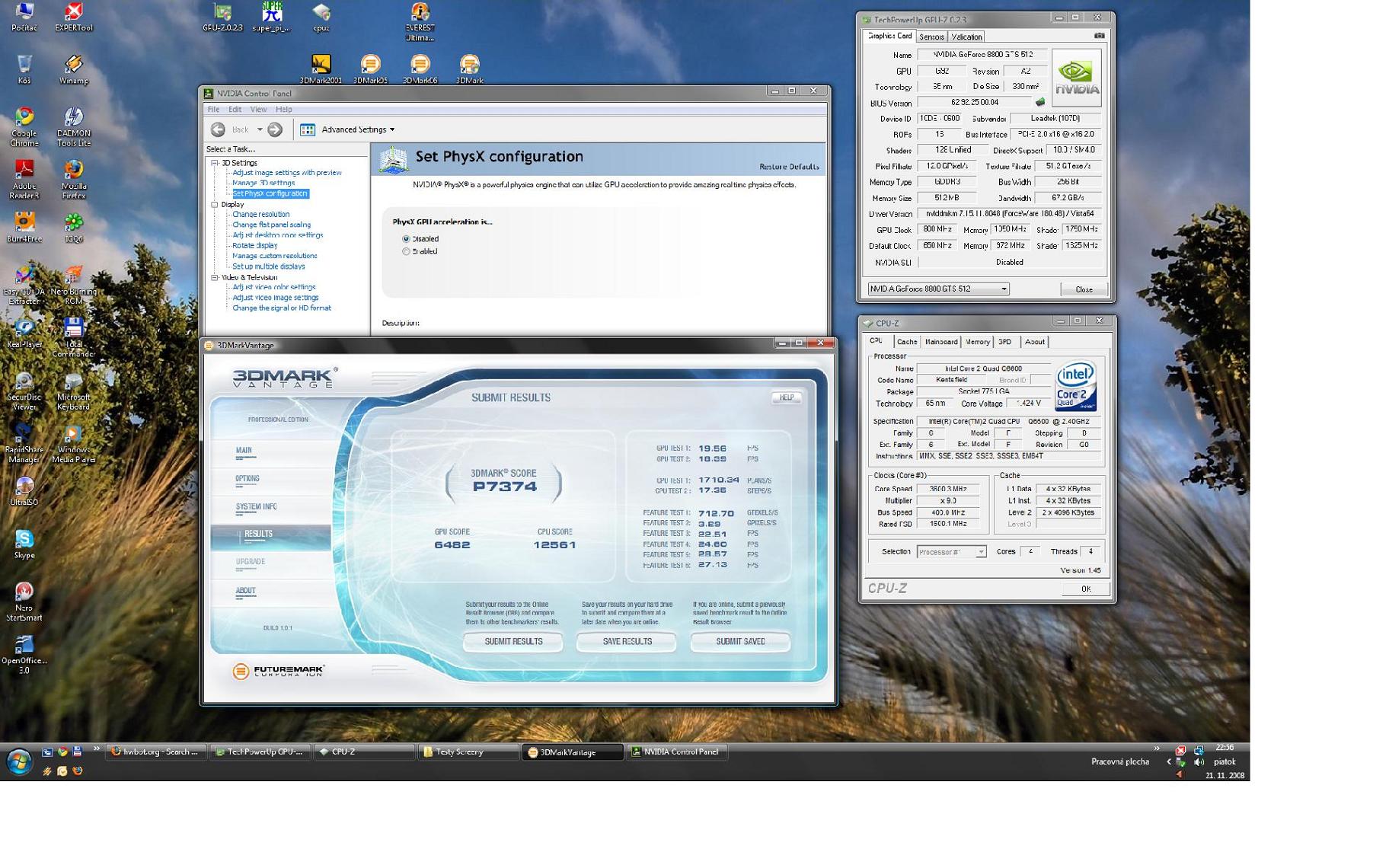The height and width of the screenshot is (868, 1389).
Task: Open the EXPERTool desktop icon
Action: (73, 17)
